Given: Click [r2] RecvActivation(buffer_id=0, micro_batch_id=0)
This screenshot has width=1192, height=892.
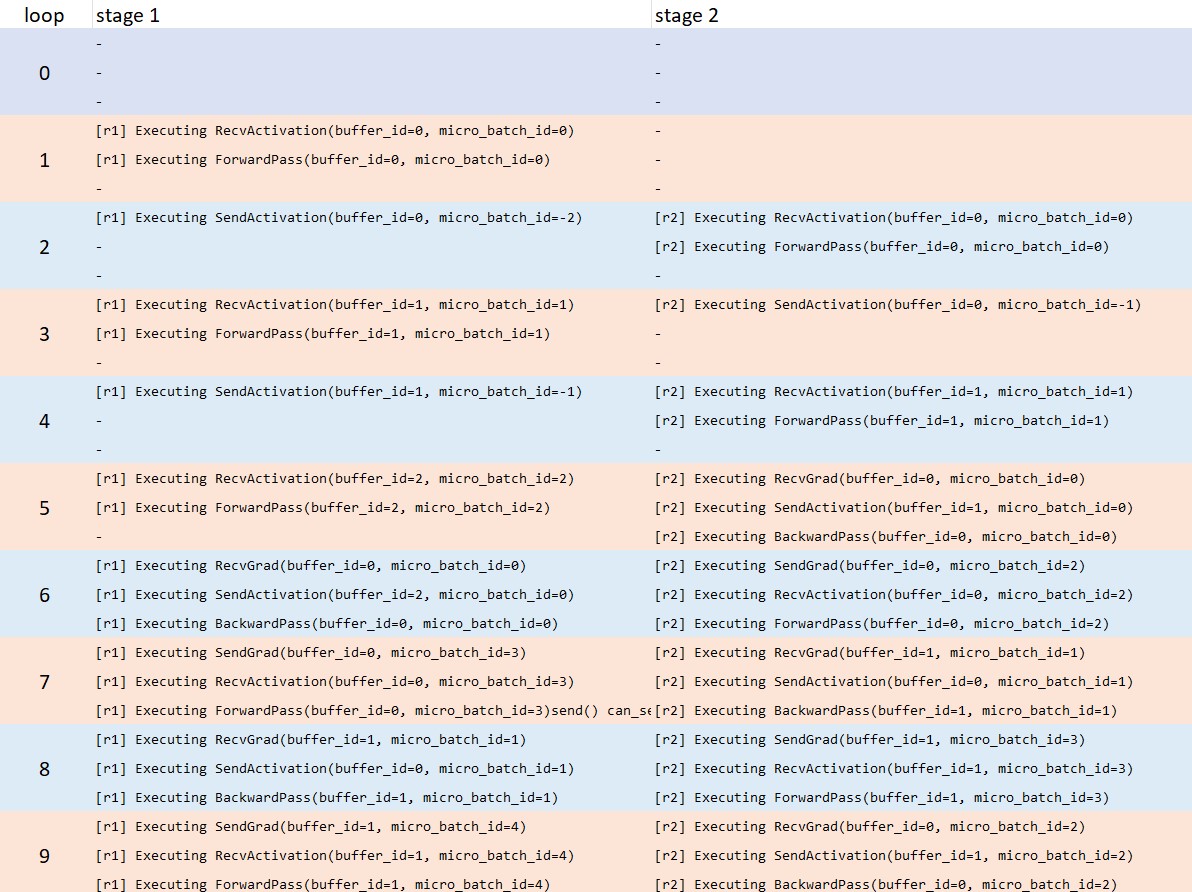Looking at the screenshot, I should [x=894, y=218].
